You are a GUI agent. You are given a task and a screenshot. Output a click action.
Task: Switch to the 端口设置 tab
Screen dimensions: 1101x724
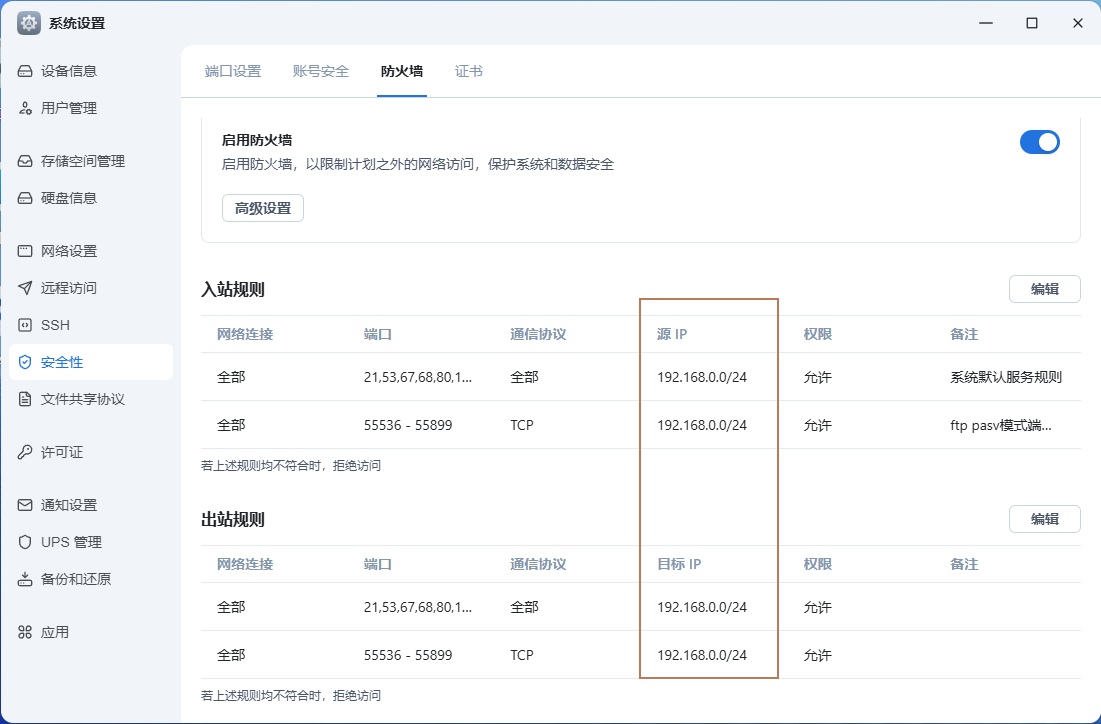pos(233,71)
